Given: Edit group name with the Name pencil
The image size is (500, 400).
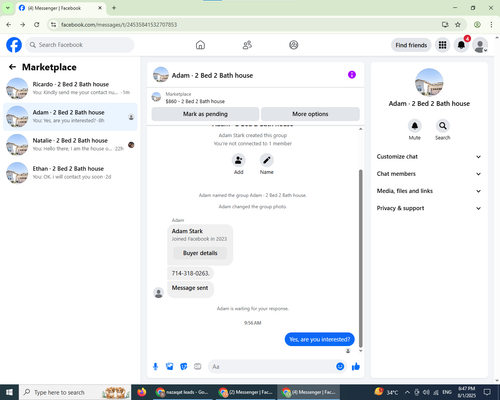Looking at the screenshot, I should [267, 160].
